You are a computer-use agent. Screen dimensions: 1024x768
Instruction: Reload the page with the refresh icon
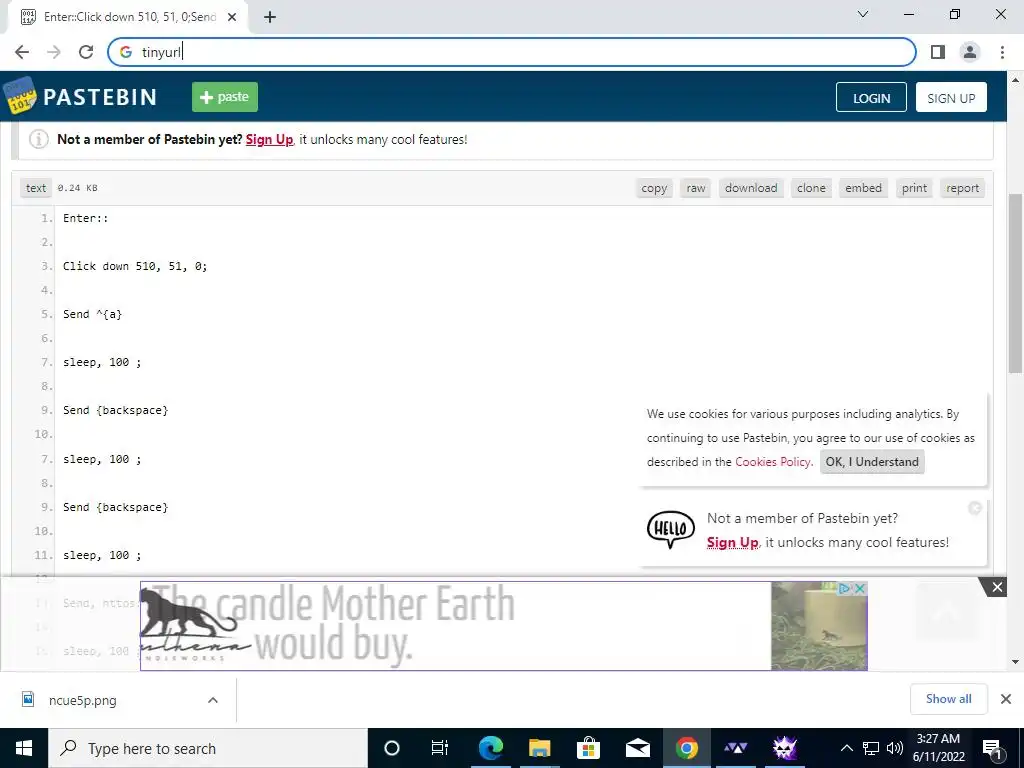point(86,52)
